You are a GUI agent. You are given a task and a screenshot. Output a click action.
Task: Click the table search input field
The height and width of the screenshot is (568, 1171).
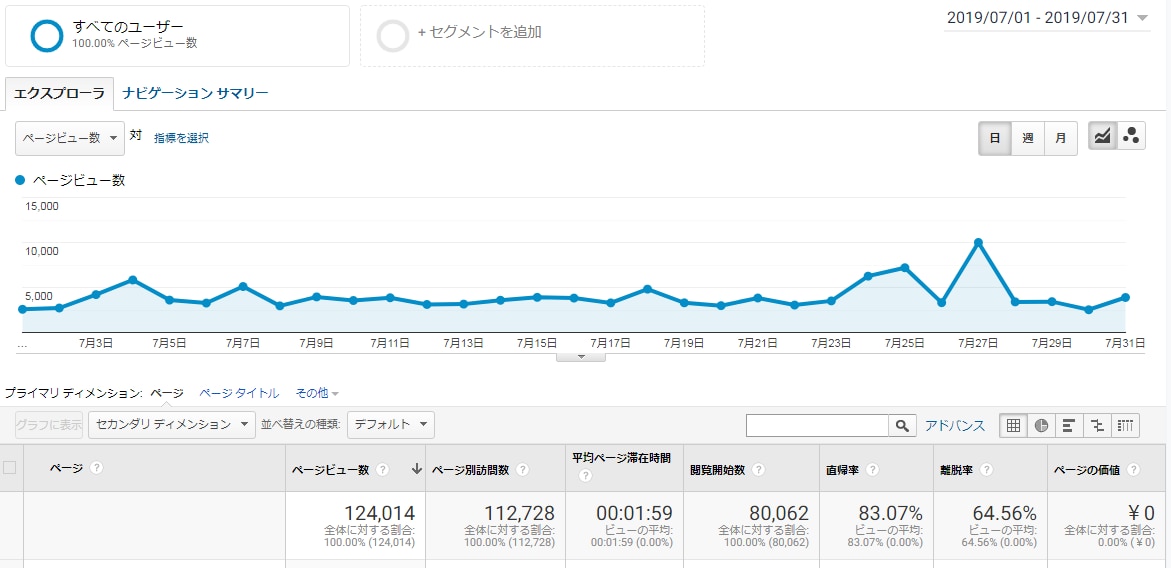point(817,425)
